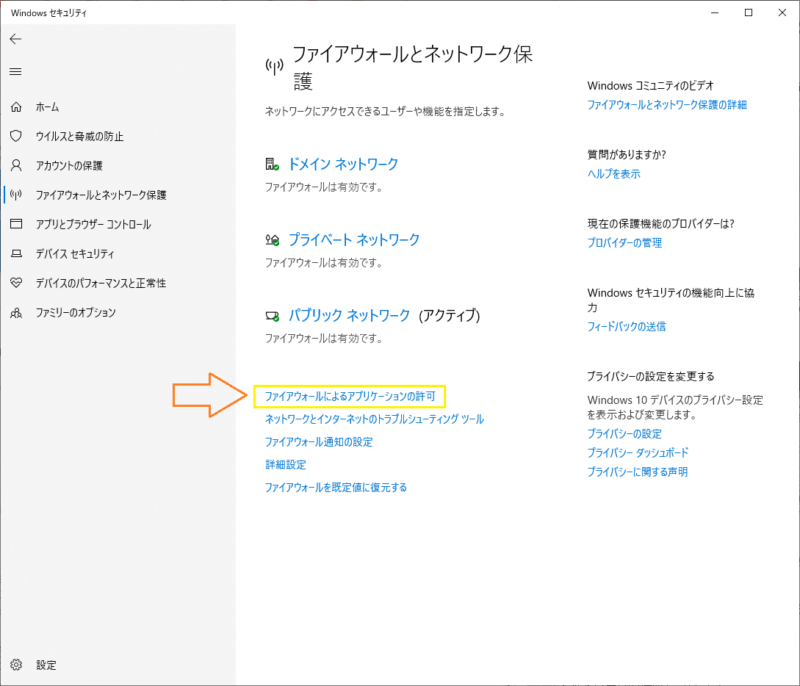Click 詳細設定 link
Viewport: 800px width, 686px height.
[286, 465]
